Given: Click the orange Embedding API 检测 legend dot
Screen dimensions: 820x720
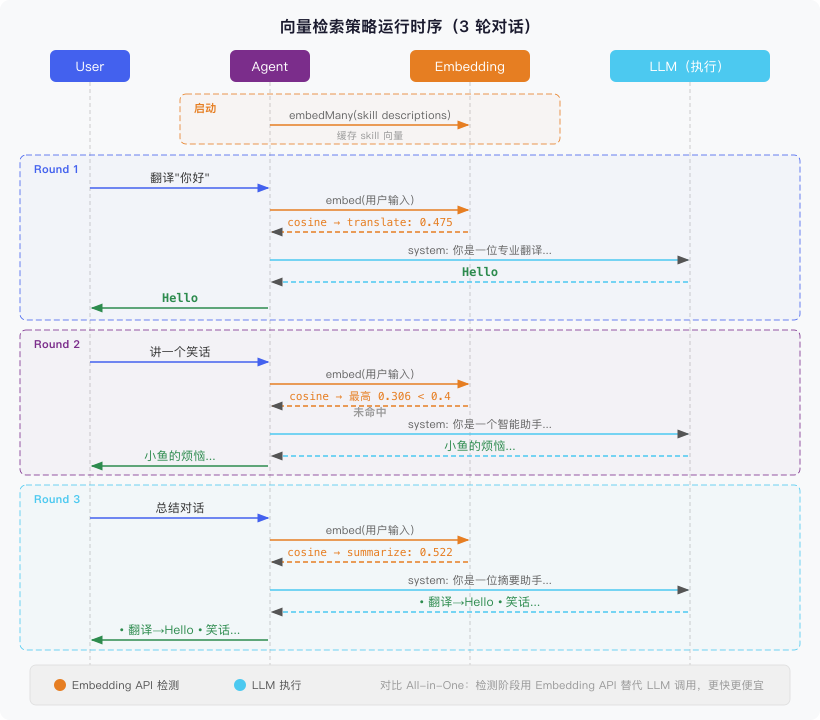Looking at the screenshot, I should [60, 686].
